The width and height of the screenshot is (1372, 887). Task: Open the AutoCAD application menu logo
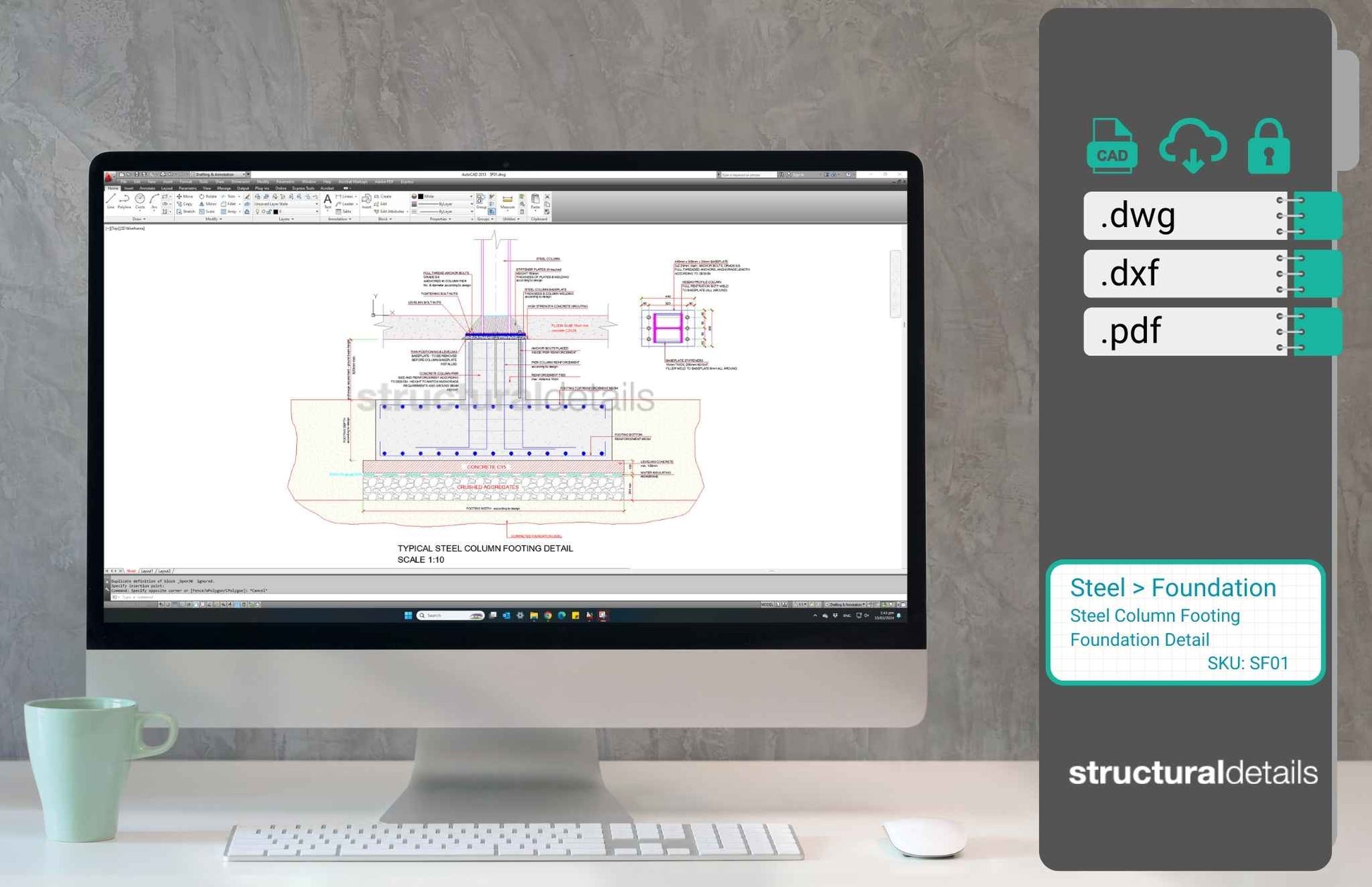click(109, 176)
